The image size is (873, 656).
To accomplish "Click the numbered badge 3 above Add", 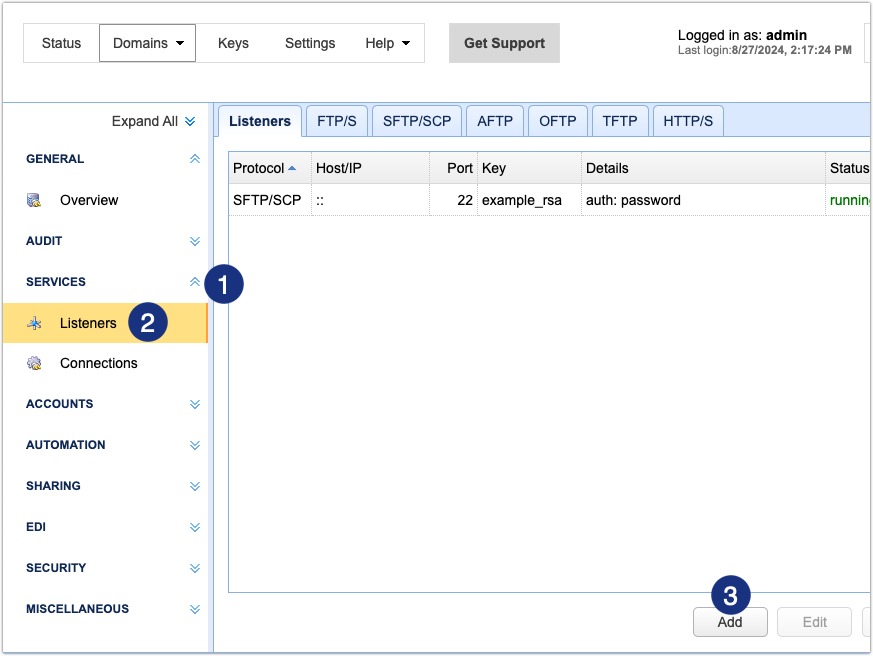I will (x=729, y=594).
